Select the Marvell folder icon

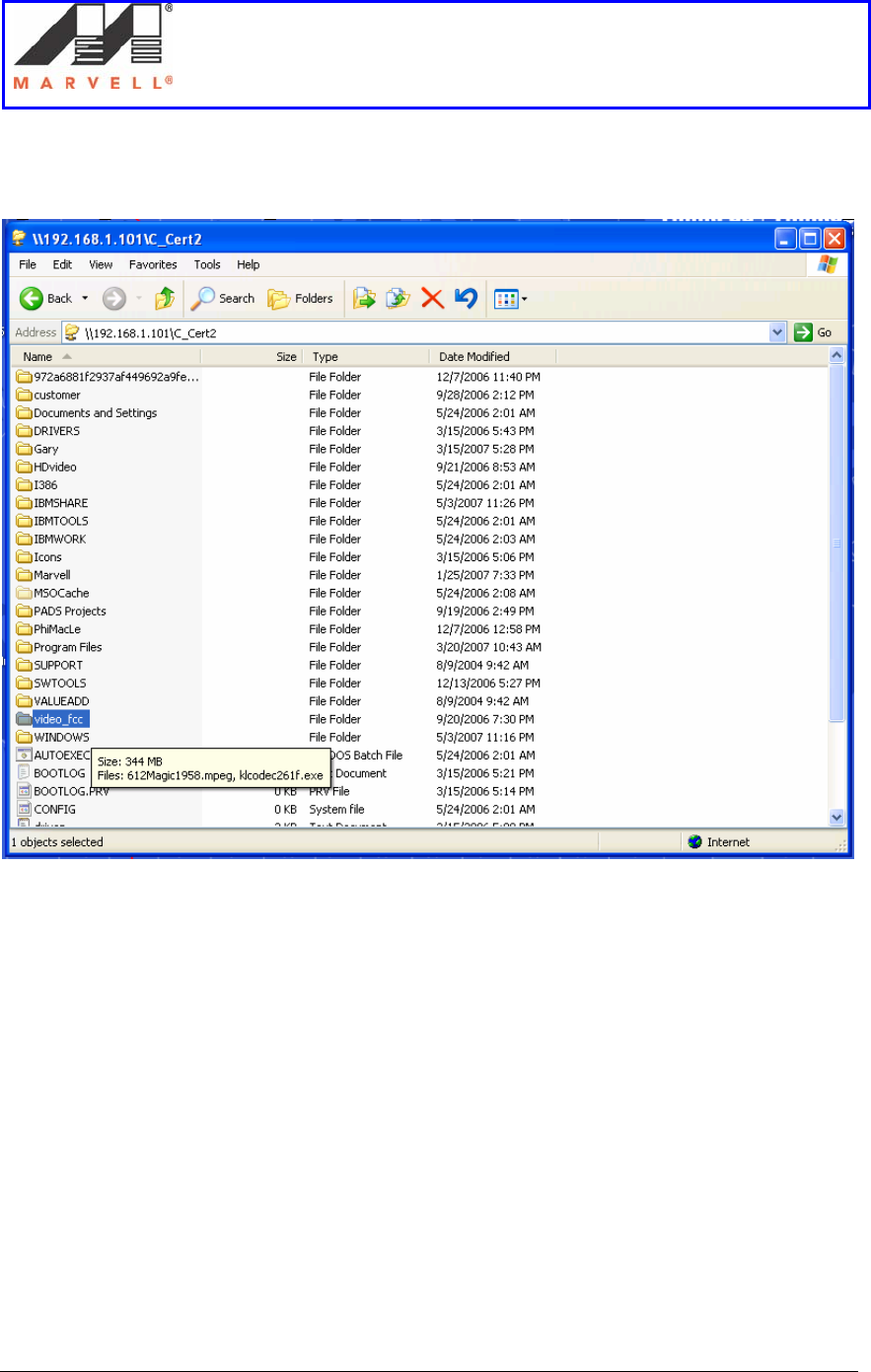pyautogui.click(x=25, y=575)
